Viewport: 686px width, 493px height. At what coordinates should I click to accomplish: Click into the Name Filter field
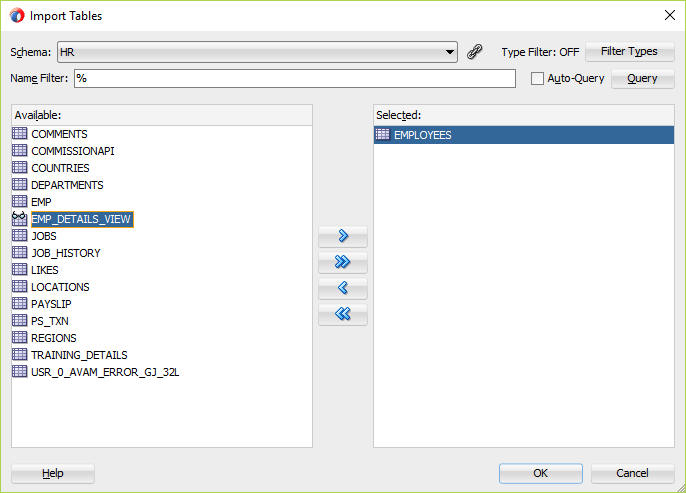coord(295,79)
